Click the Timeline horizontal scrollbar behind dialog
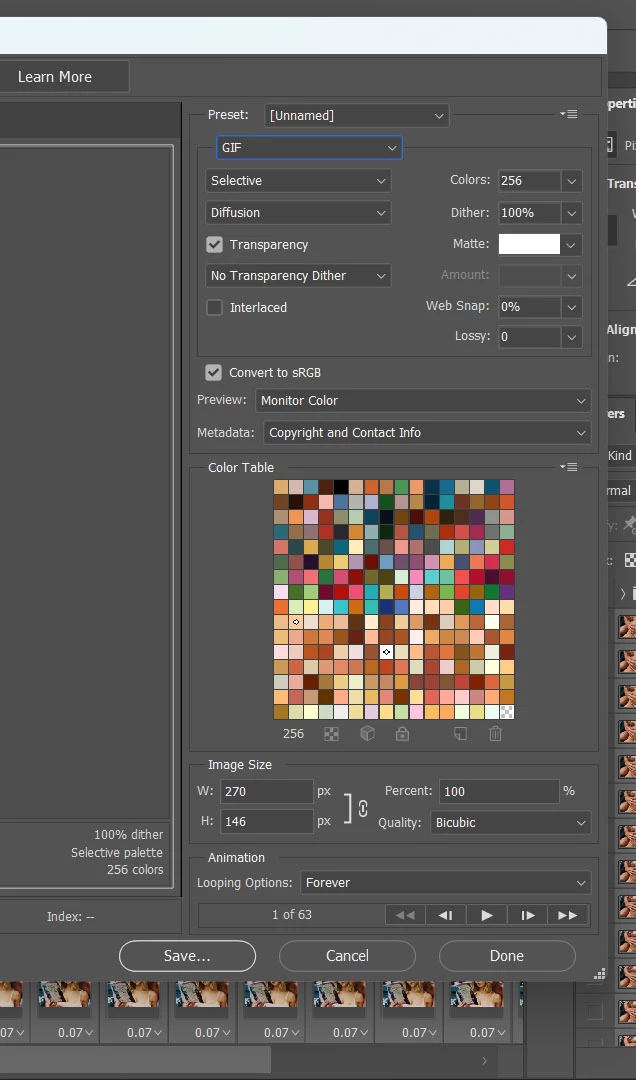Screen dimensions: 636x1080 pyautogui.click(x=135, y=1060)
